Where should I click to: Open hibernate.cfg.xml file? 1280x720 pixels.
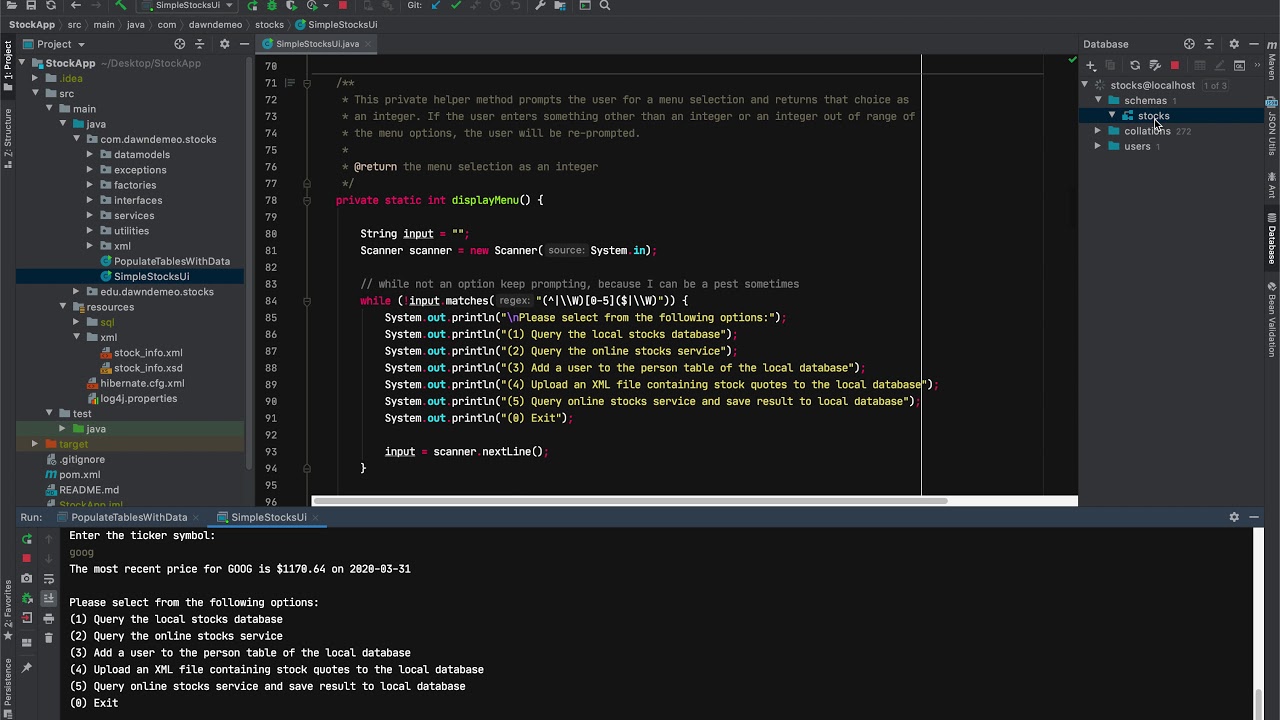[135, 383]
